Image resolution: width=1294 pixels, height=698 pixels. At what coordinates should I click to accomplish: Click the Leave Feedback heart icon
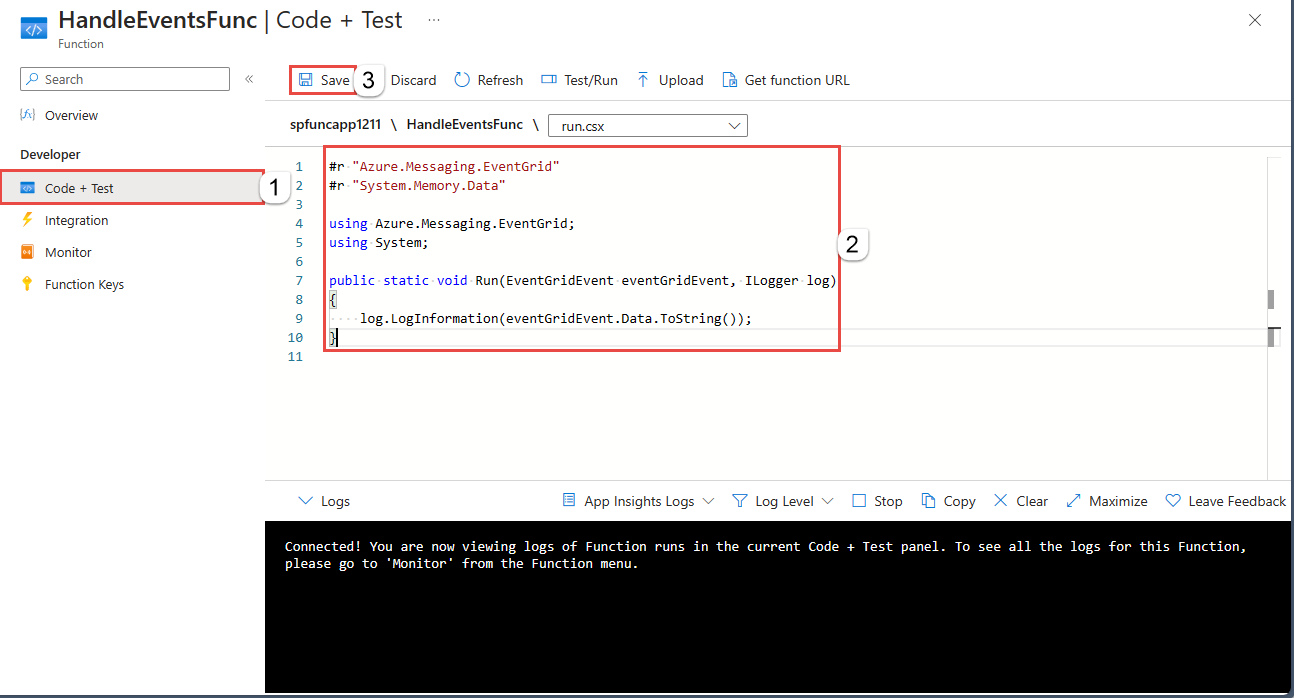click(1173, 501)
